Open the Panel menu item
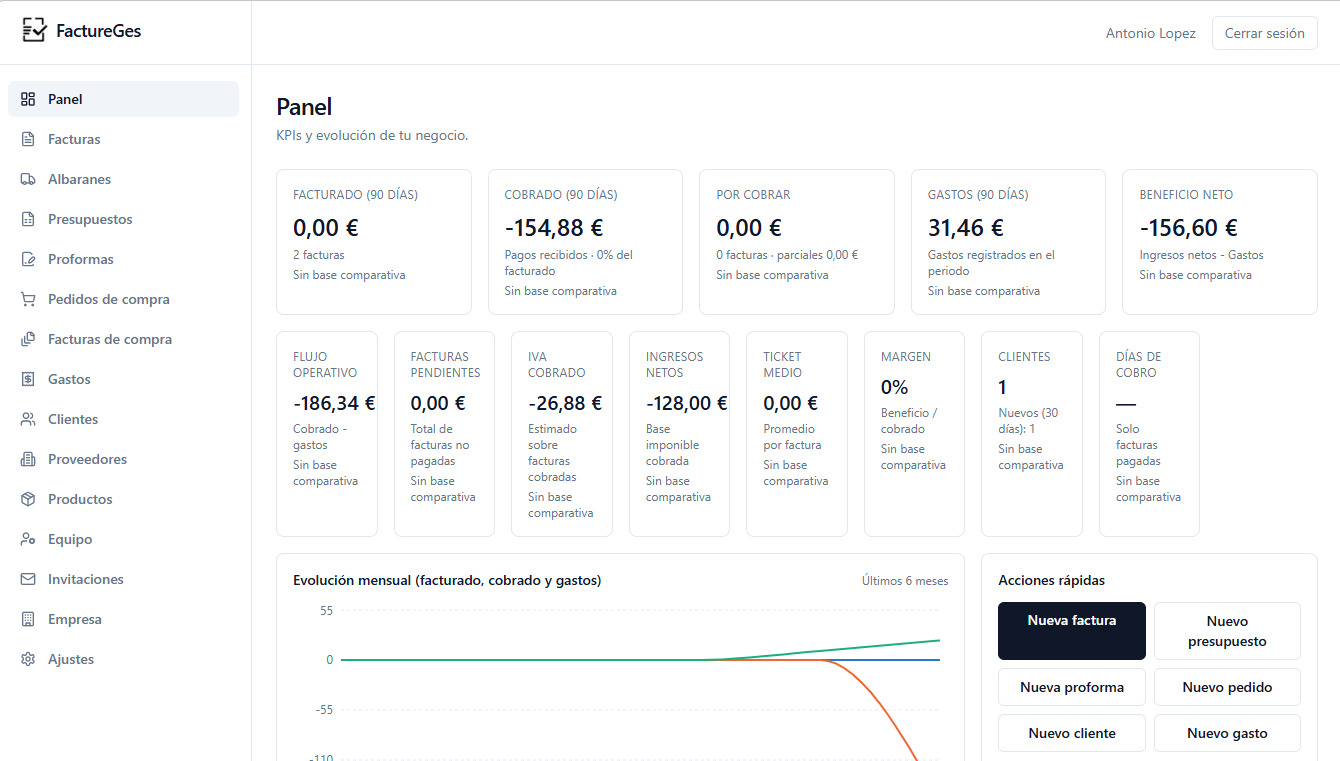Viewport: 1340px width, 761px height. click(x=123, y=99)
